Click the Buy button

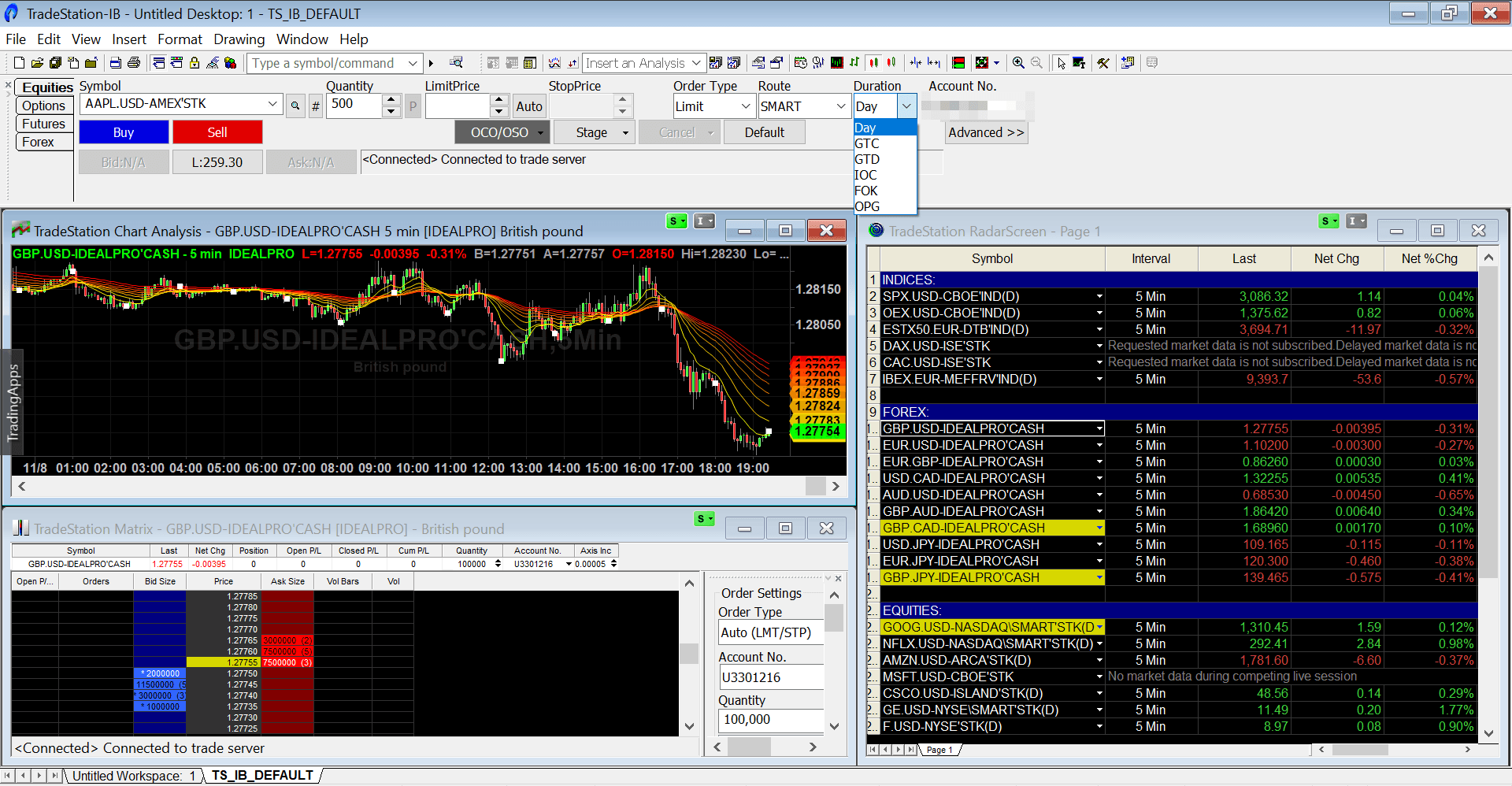(x=123, y=132)
